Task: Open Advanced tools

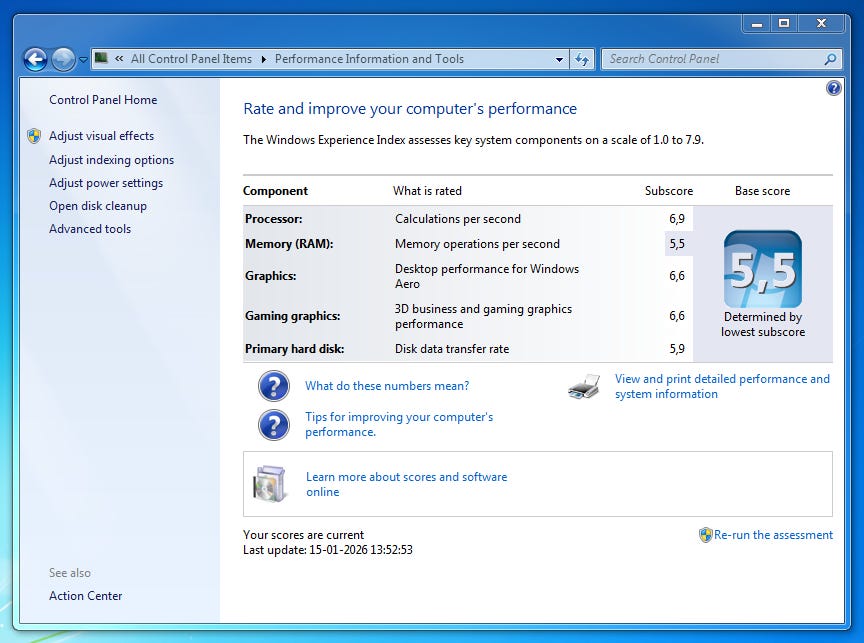Action: click(x=90, y=229)
